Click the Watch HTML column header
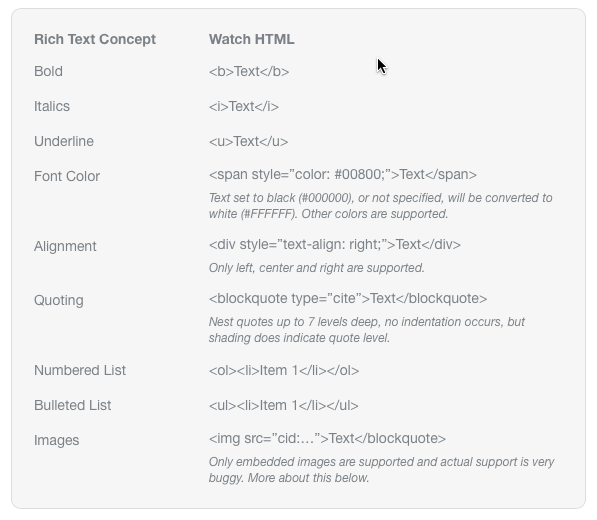 pos(251,39)
